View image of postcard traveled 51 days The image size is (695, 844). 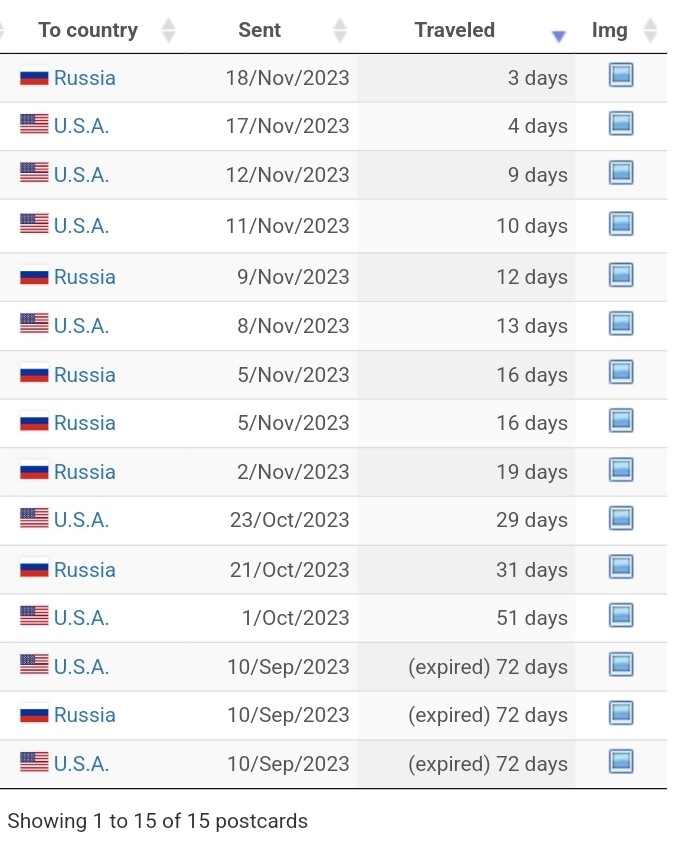pos(621,615)
